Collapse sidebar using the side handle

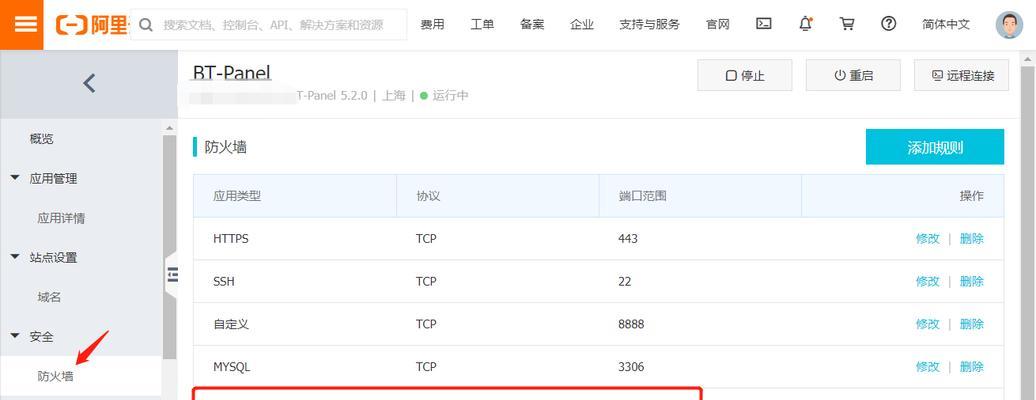pyautogui.click(x=172, y=274)
